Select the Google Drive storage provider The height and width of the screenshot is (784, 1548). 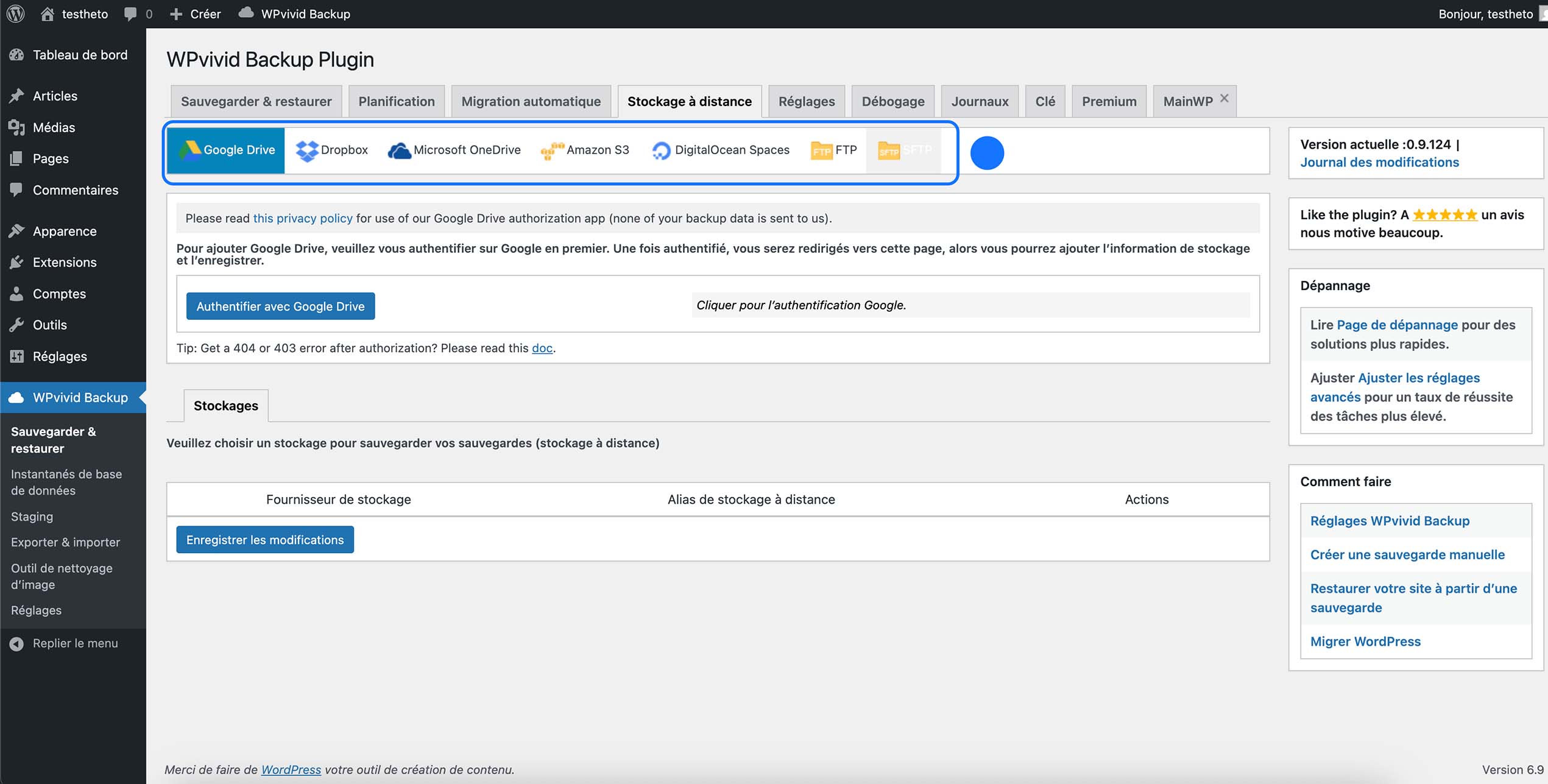(225, 150)
